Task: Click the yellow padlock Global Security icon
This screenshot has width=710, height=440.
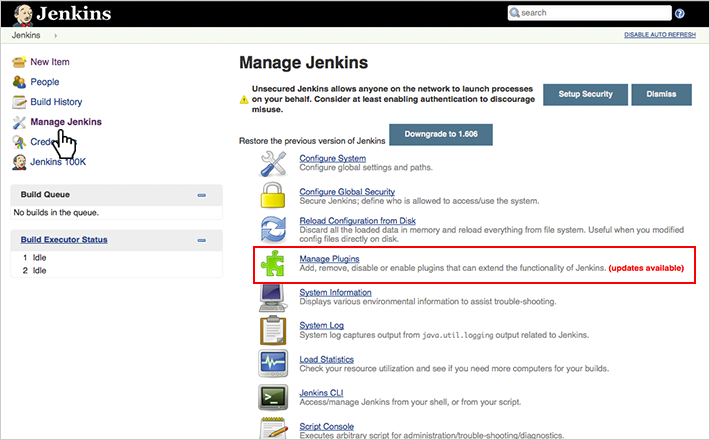Action: 273,196
